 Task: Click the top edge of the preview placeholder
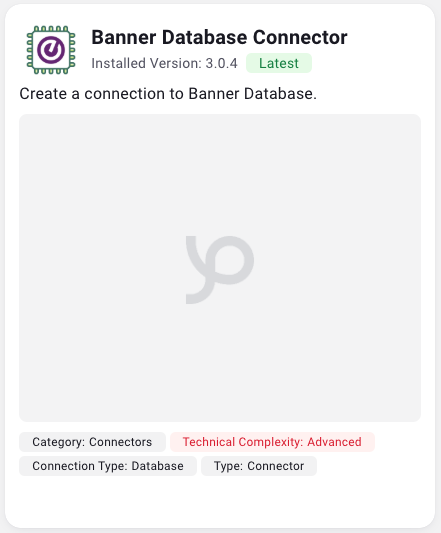tap(220, 115)
